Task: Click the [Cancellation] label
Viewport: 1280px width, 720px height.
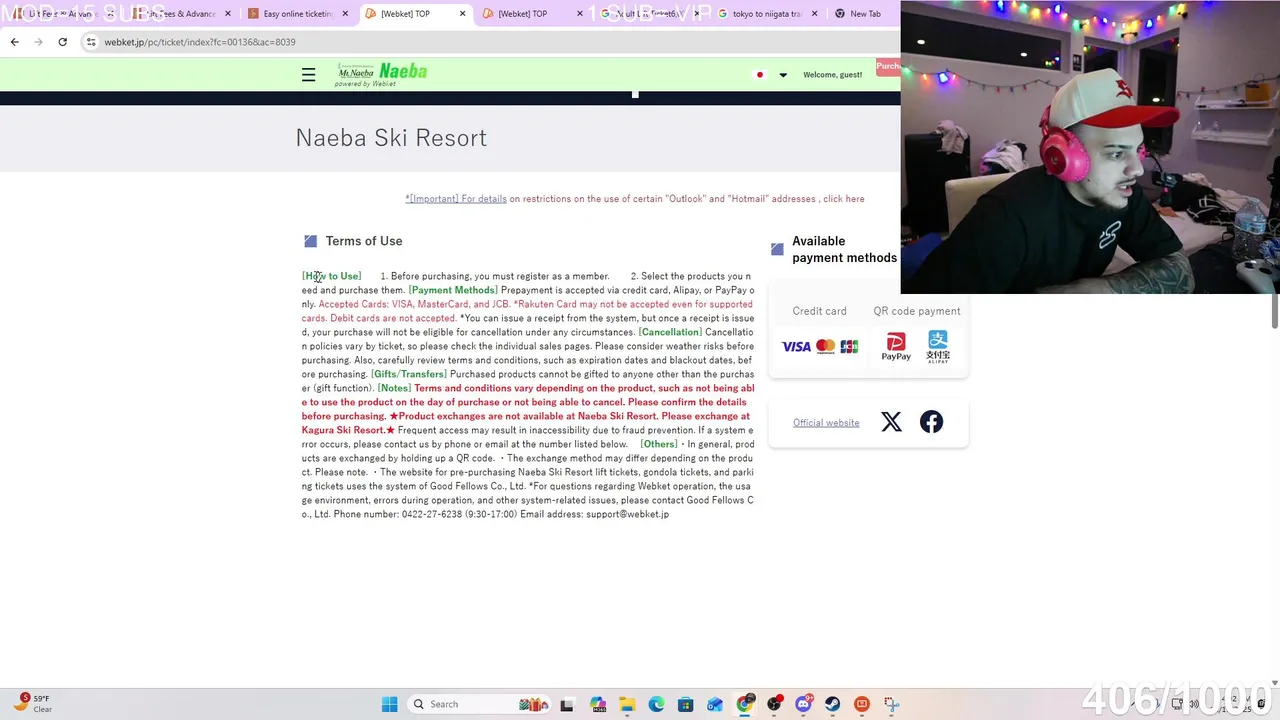Action: [x=670, y=332]
